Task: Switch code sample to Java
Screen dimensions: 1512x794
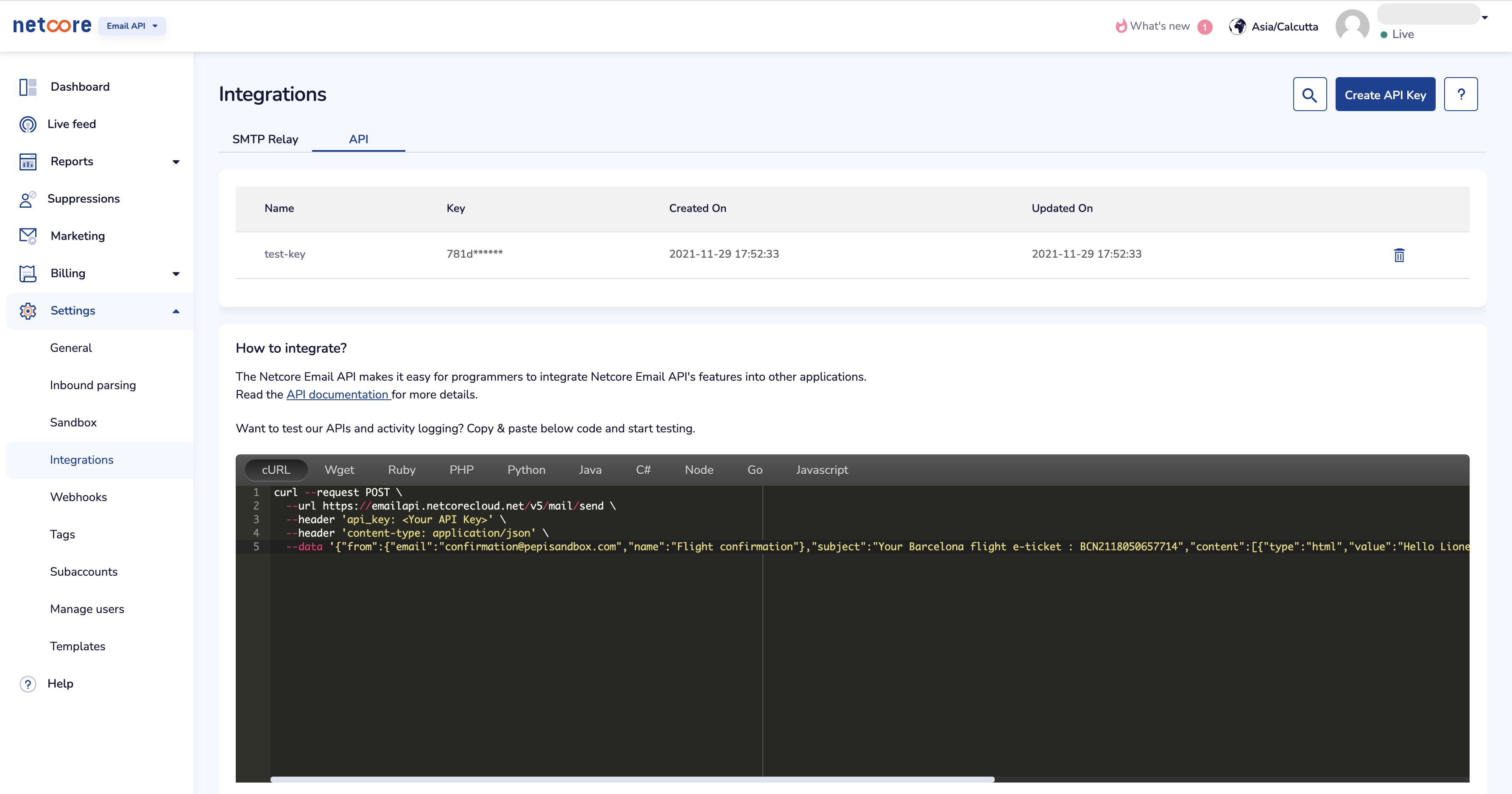Action: pyautogui.click(x=590, y=470)
